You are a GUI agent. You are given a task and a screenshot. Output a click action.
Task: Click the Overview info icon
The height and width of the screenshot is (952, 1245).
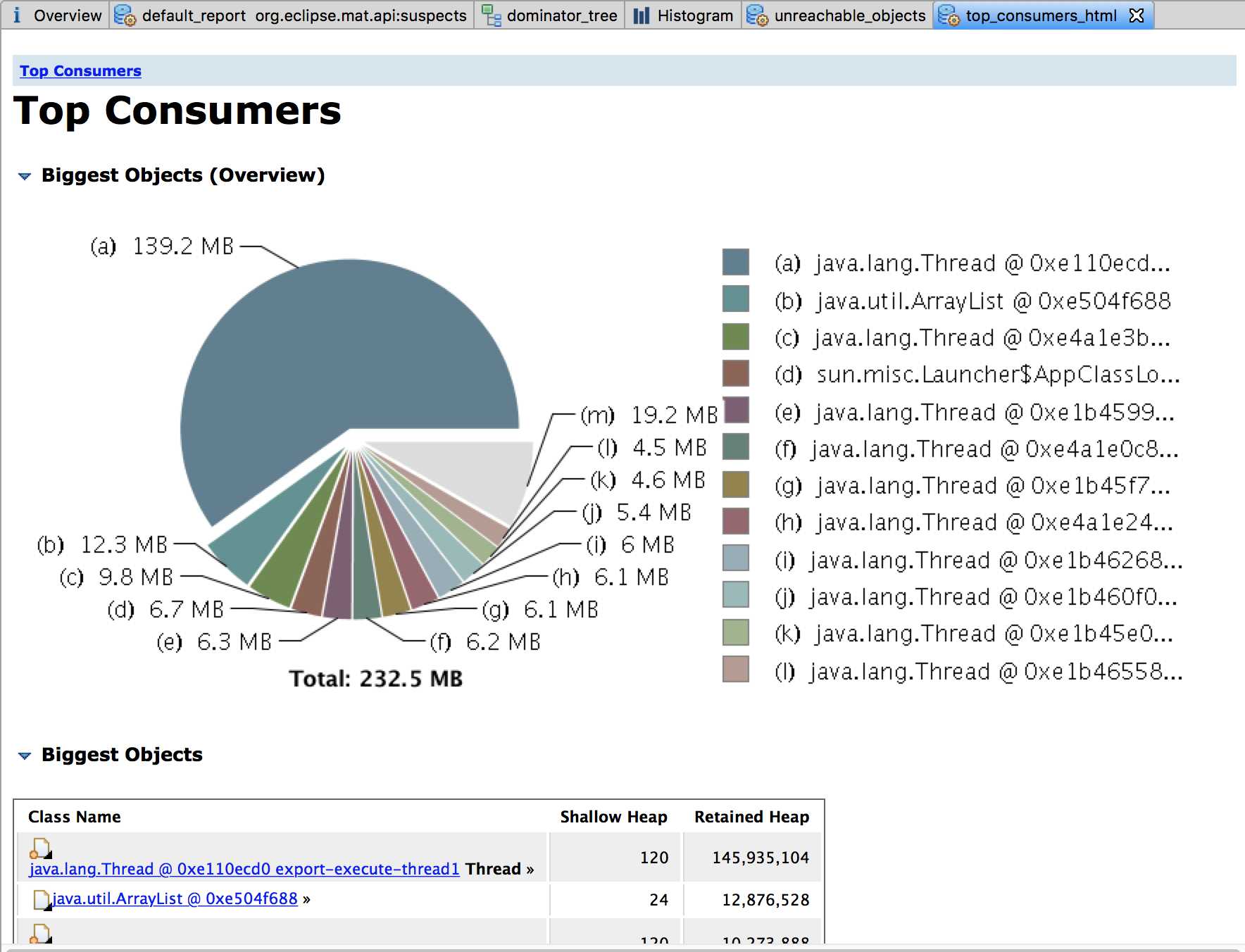17,15
